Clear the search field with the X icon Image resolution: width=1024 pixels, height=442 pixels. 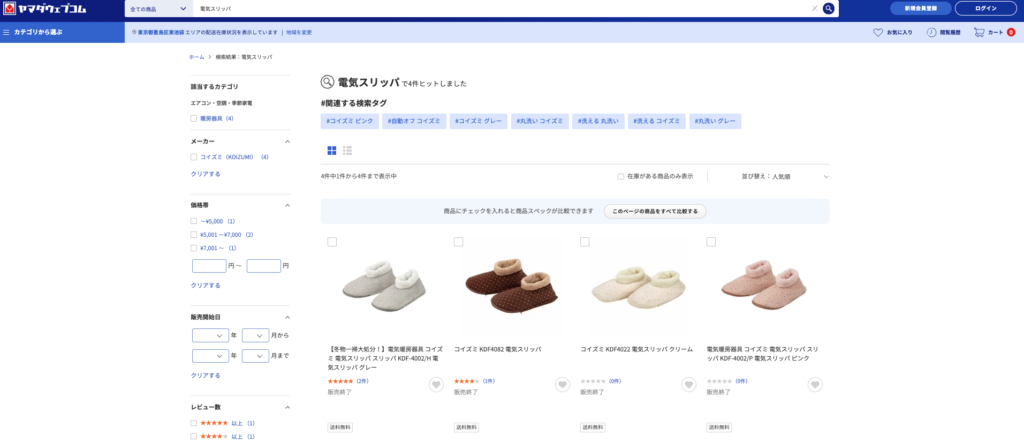pyautogui.click(x=814, y=8)
